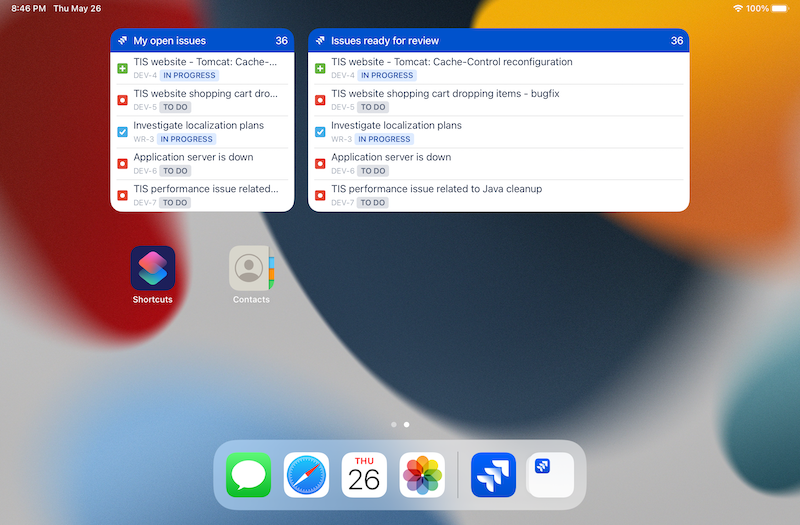Tap the red bug icon for DEV-7 in Issues ready for review
This screenshot has height=525, width=800.
320,195
